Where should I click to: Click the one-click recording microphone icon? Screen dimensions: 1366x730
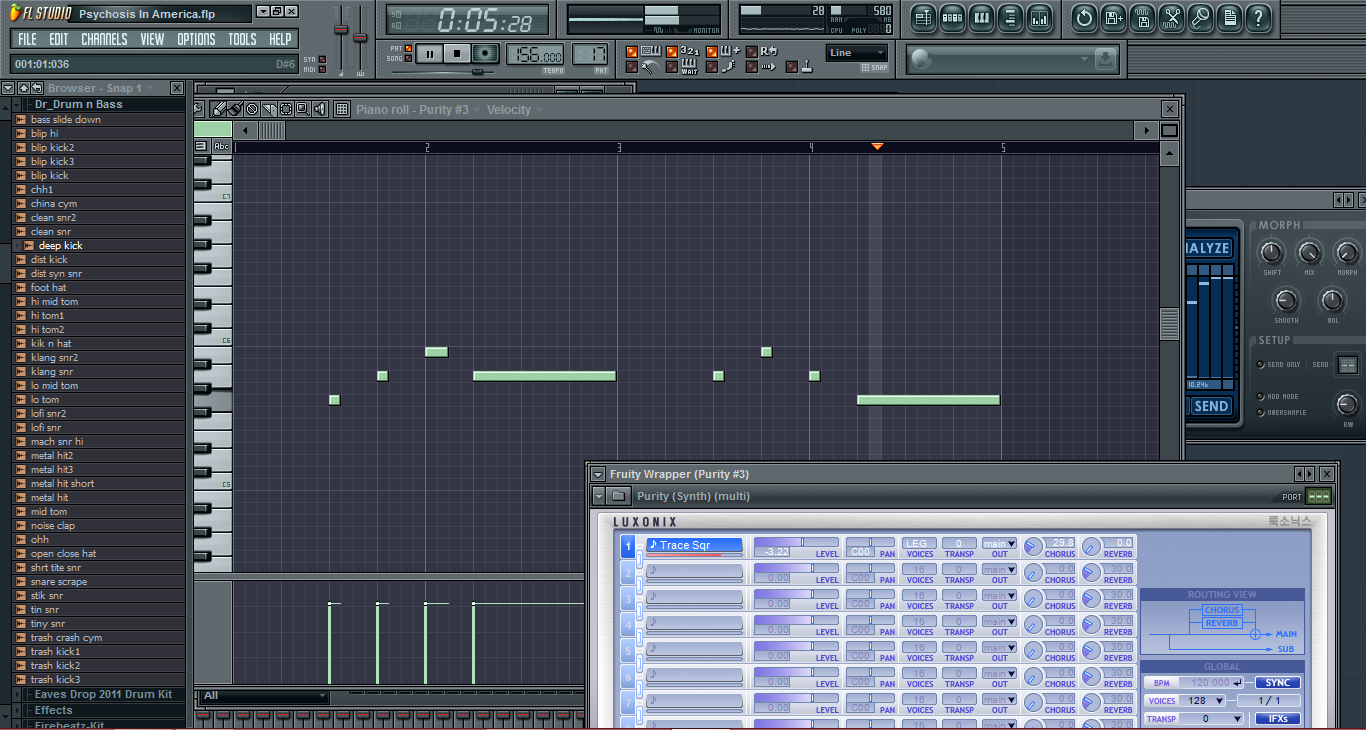click(1200, 18)
